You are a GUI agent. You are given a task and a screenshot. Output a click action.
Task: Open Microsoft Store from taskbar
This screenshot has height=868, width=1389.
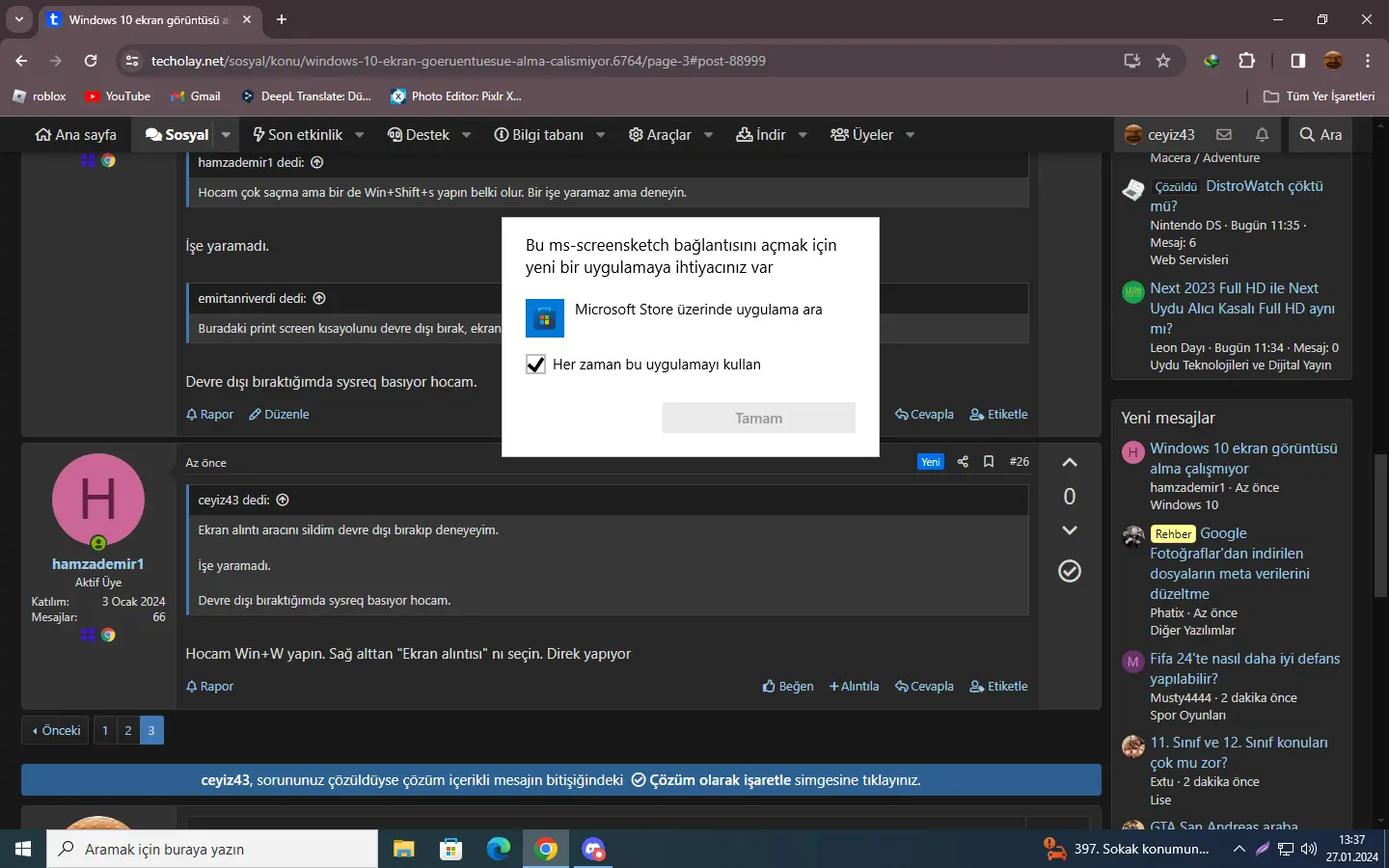tap(450, 849)
